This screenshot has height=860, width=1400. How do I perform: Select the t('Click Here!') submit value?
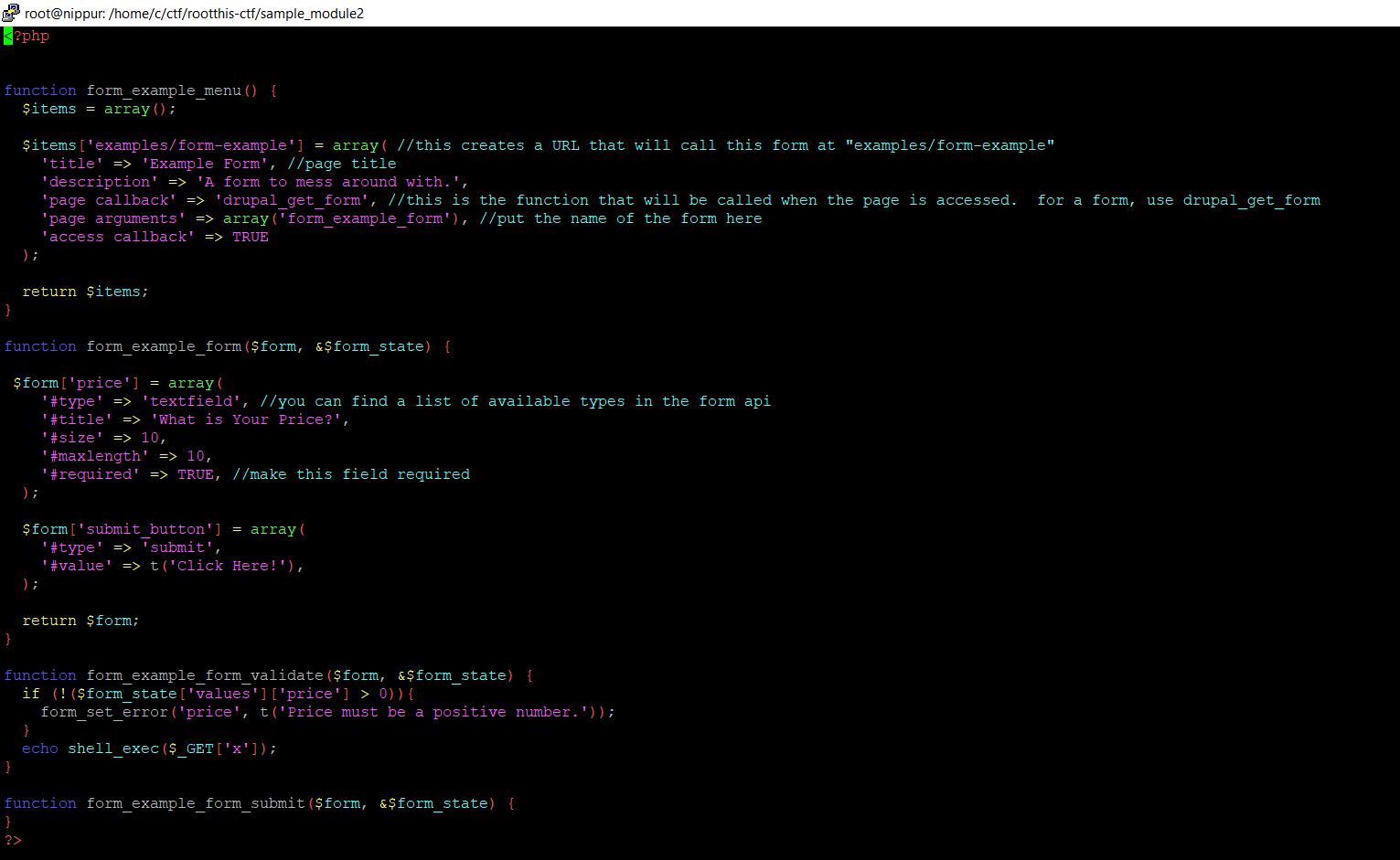[224, 565]
